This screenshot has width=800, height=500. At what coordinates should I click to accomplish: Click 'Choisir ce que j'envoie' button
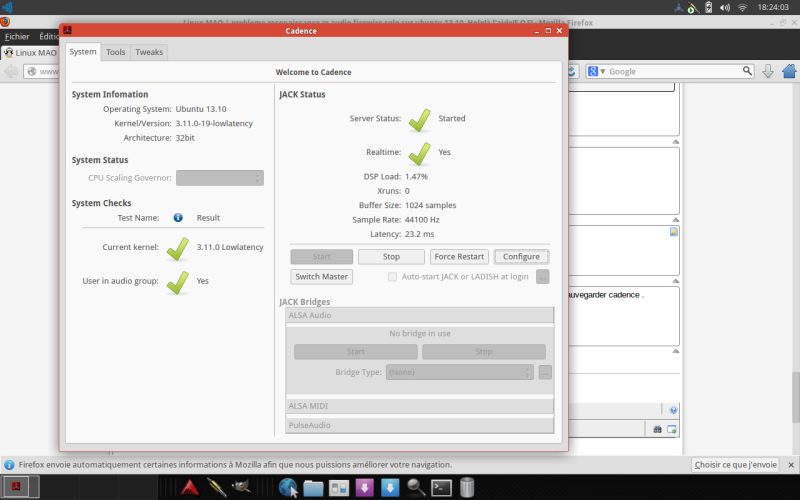coord(735,465)
